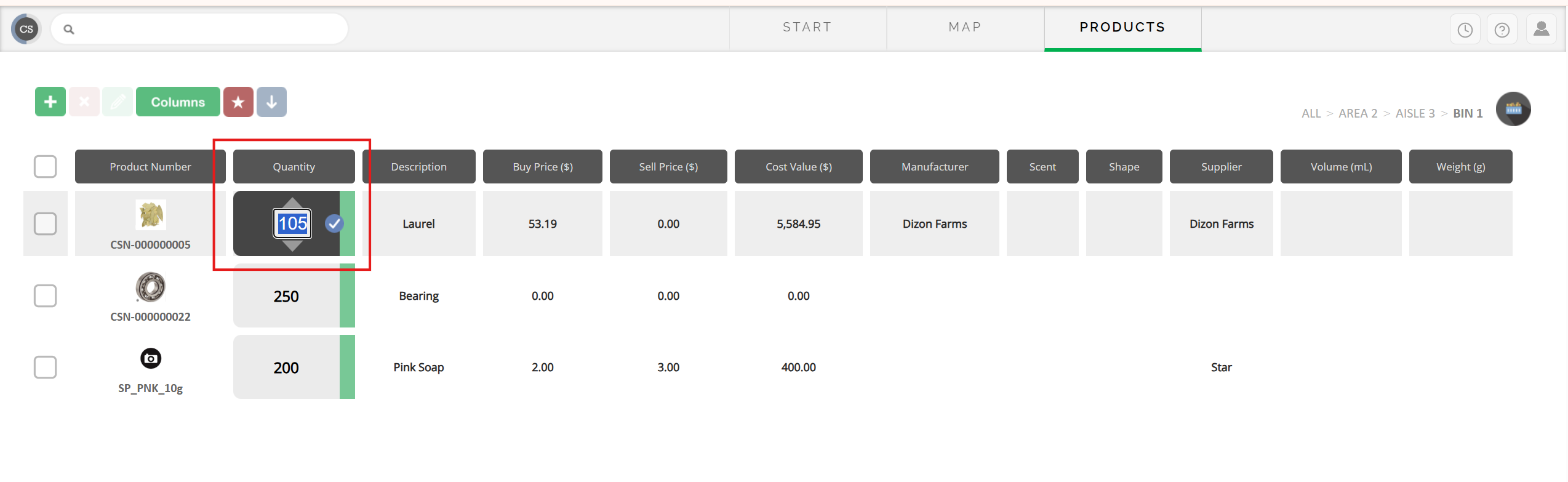Screen dimensions: 1568x482
Task: Sort by Product Number column header
Action: [x=150, y=167]
